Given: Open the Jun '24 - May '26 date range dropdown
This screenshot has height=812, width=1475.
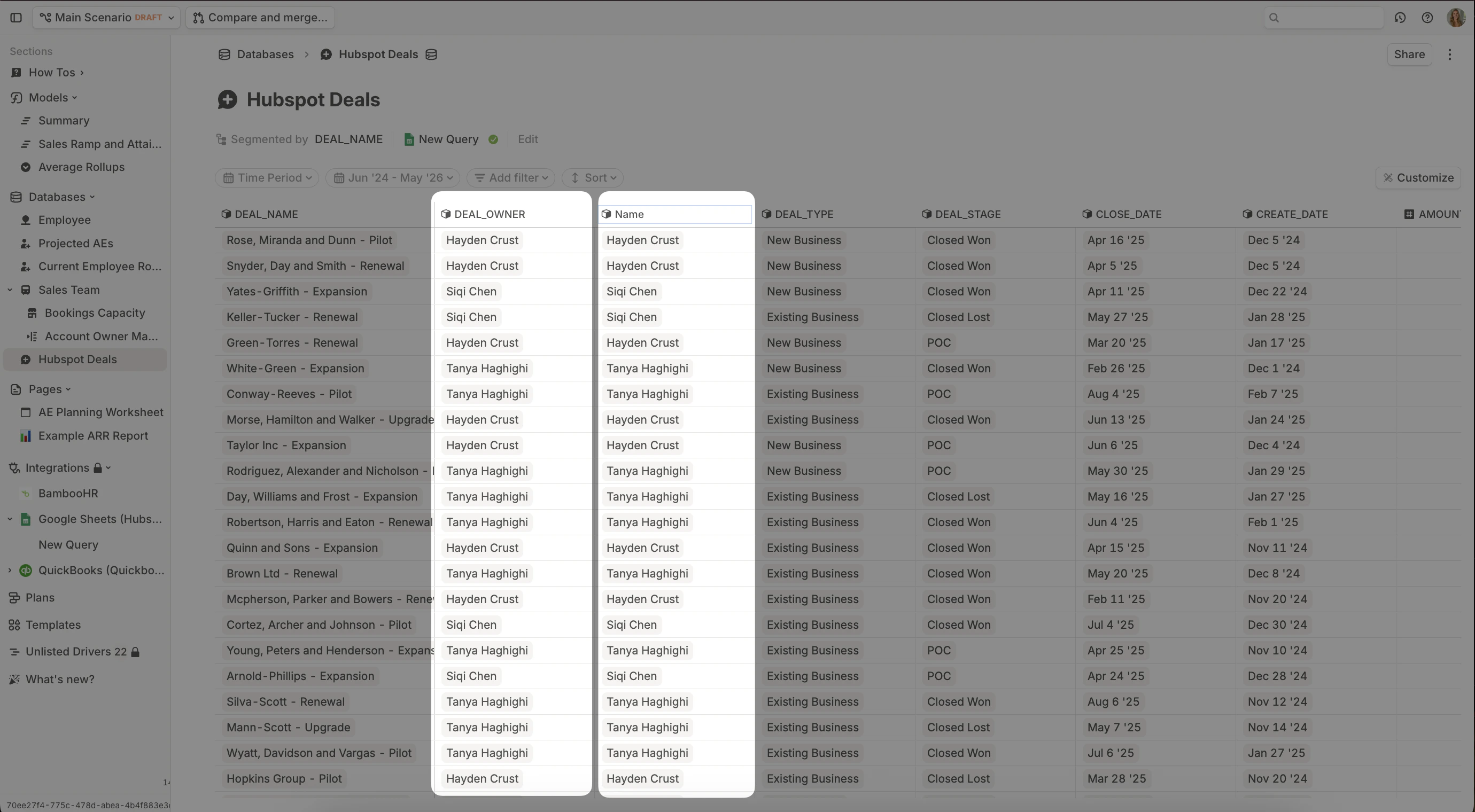Looking at the screenshot, I should 393,177.
